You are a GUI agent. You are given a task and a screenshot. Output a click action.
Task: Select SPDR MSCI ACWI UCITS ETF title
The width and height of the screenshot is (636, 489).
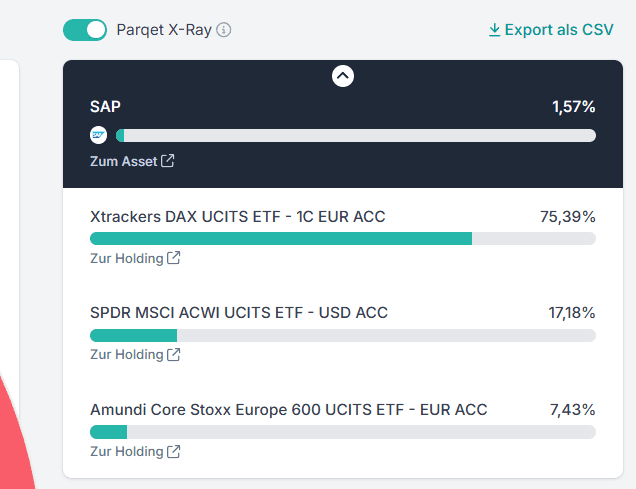pyautogui.click(x=238, y=313)
